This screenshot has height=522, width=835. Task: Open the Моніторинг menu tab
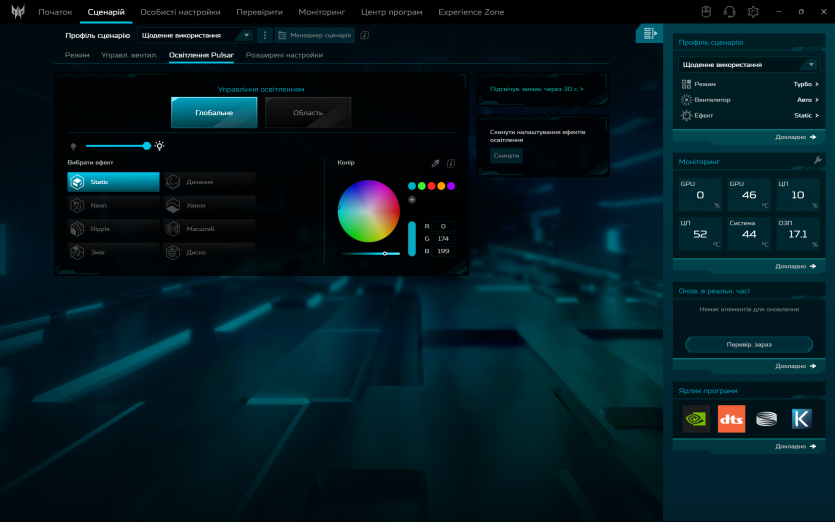tap(321, 12)
